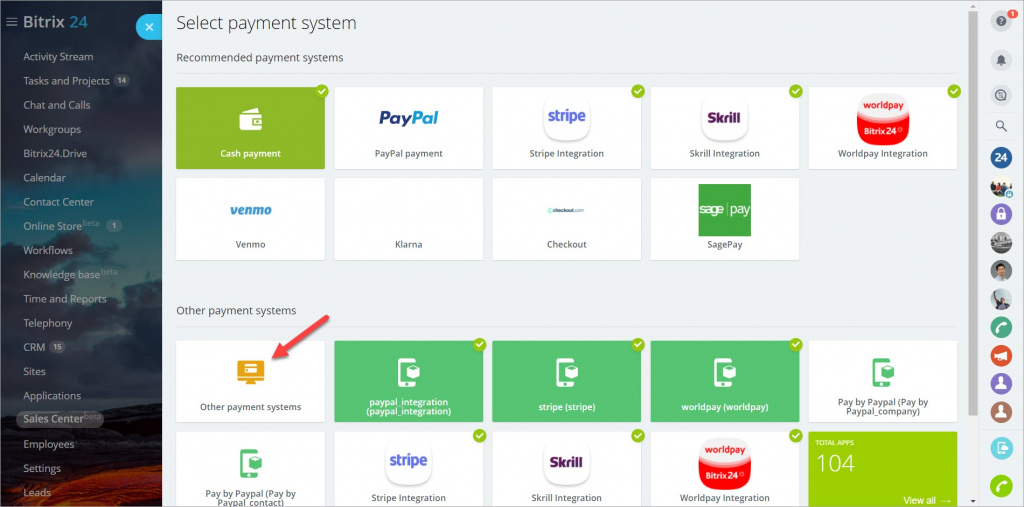Open the purple user avatar icon
1024x507 pixels.
tap(1001, 383)
